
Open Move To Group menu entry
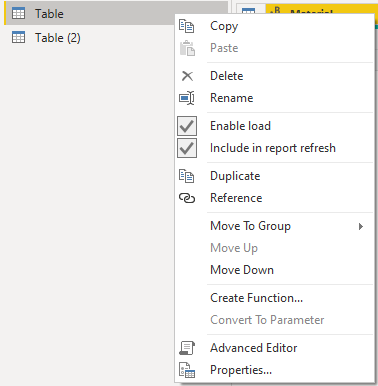click(x=275, y=226)
